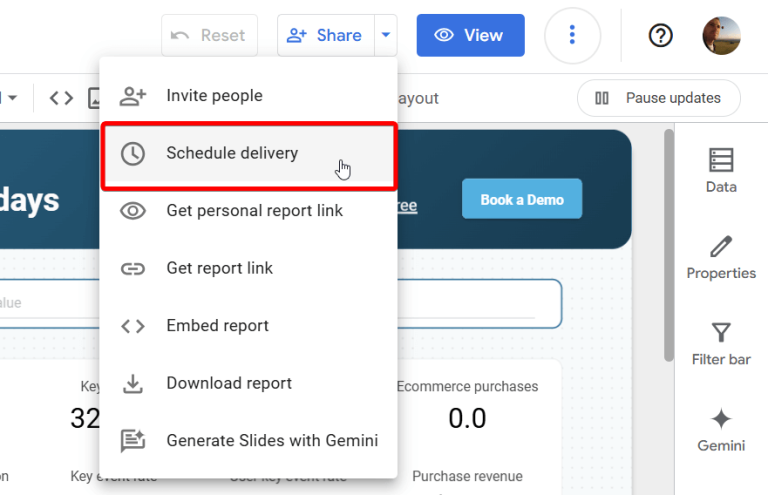This screenshot has height=495, width=768.
Task: Open the Properties pencil panel
Action: pos(720,257)
